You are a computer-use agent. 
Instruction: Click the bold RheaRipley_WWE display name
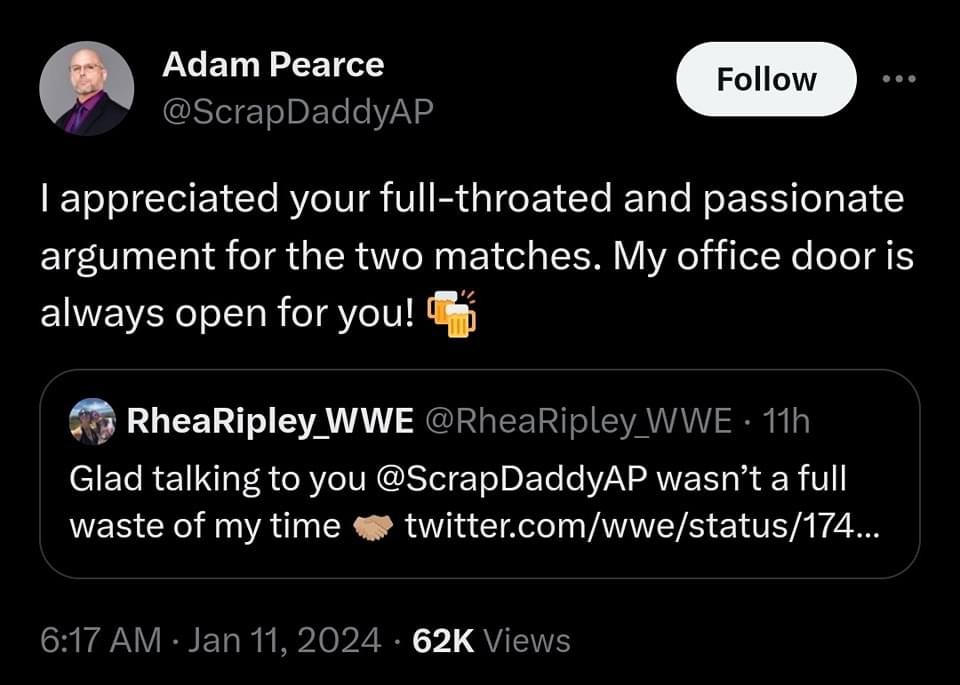pos(270,422)
